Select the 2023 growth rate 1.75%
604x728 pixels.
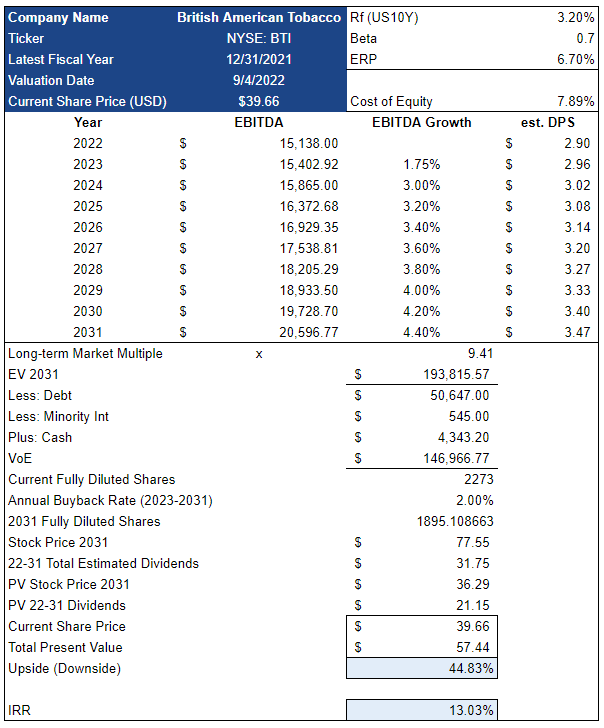[422, 164]
